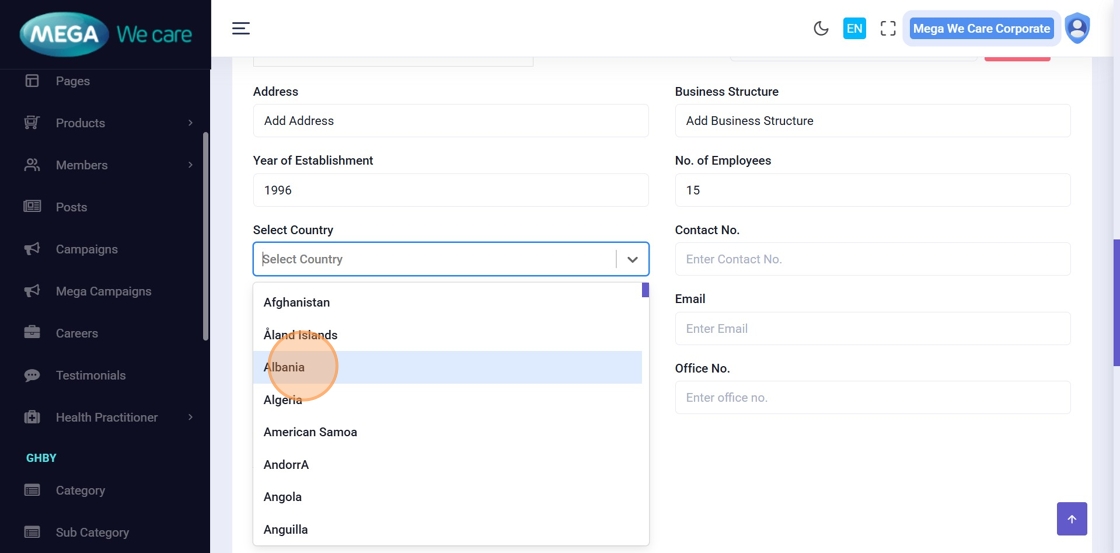Image resolution: width=1120 pixels, height=553 pixels.
Task: Click the country list scrollbar thumb
Action: coord(645,290)
